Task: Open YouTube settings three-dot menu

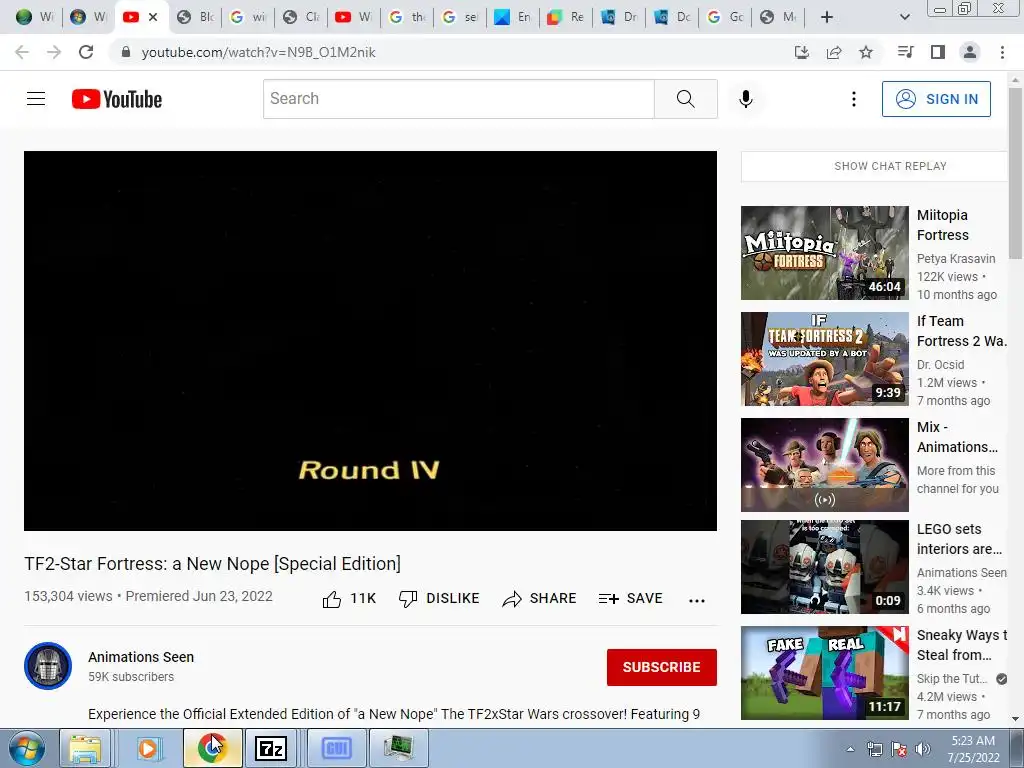Action: coord(854,99)
